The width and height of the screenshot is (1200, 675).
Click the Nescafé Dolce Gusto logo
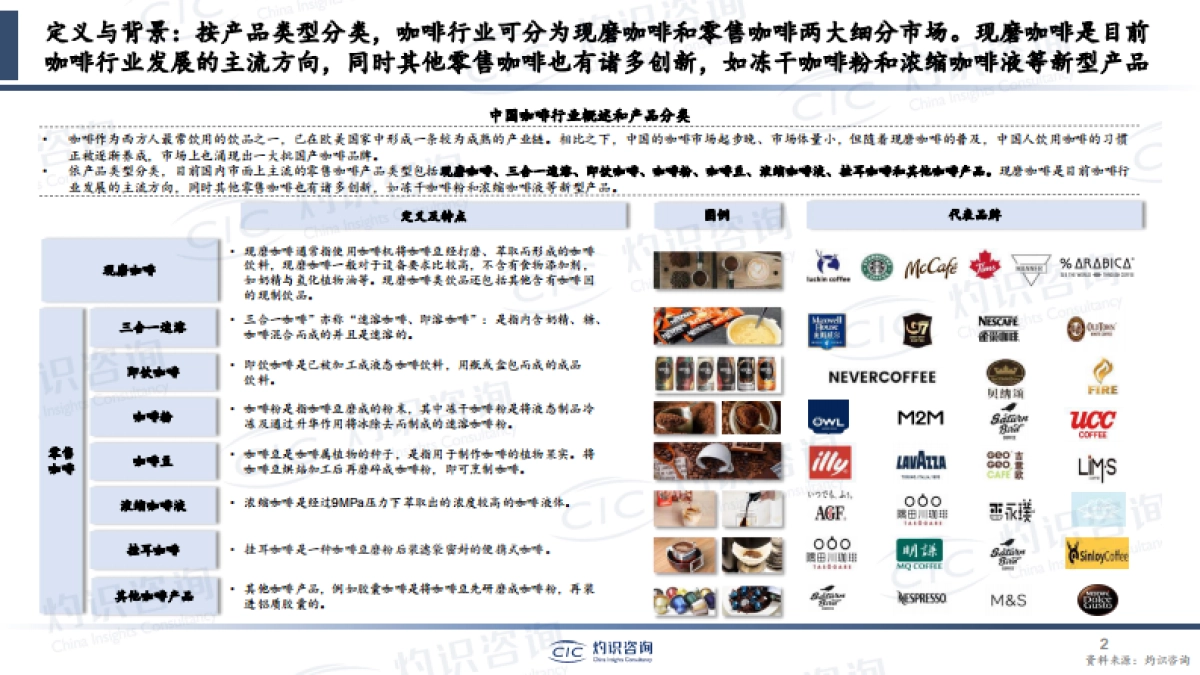pyautogui.click(x=1100, y=598)
